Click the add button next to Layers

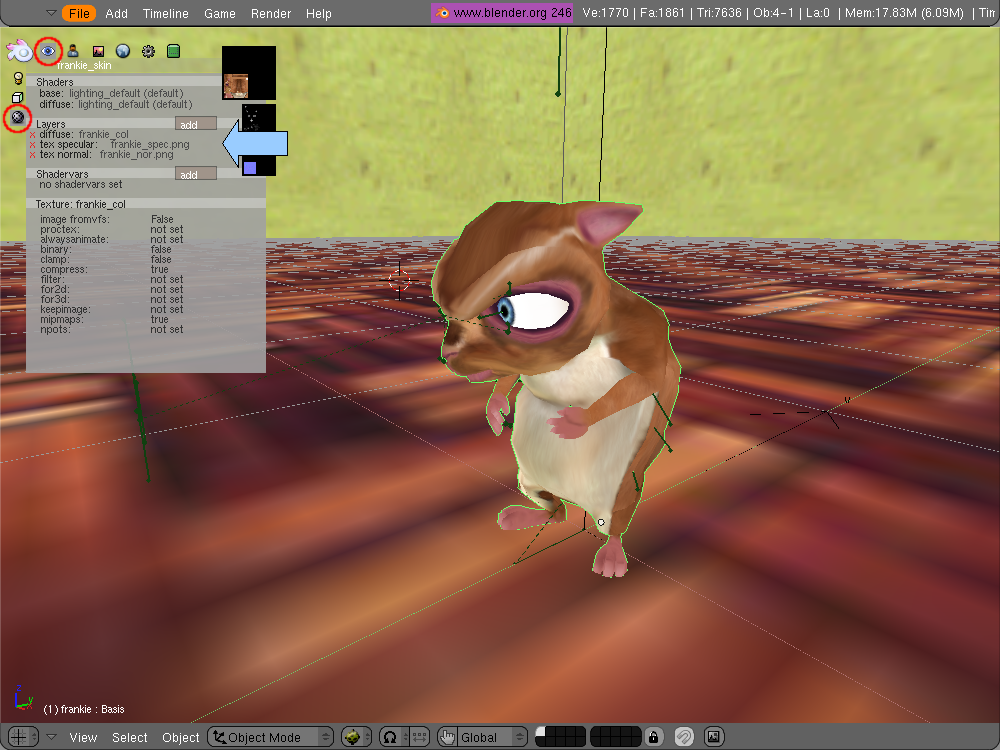[195, 124]
